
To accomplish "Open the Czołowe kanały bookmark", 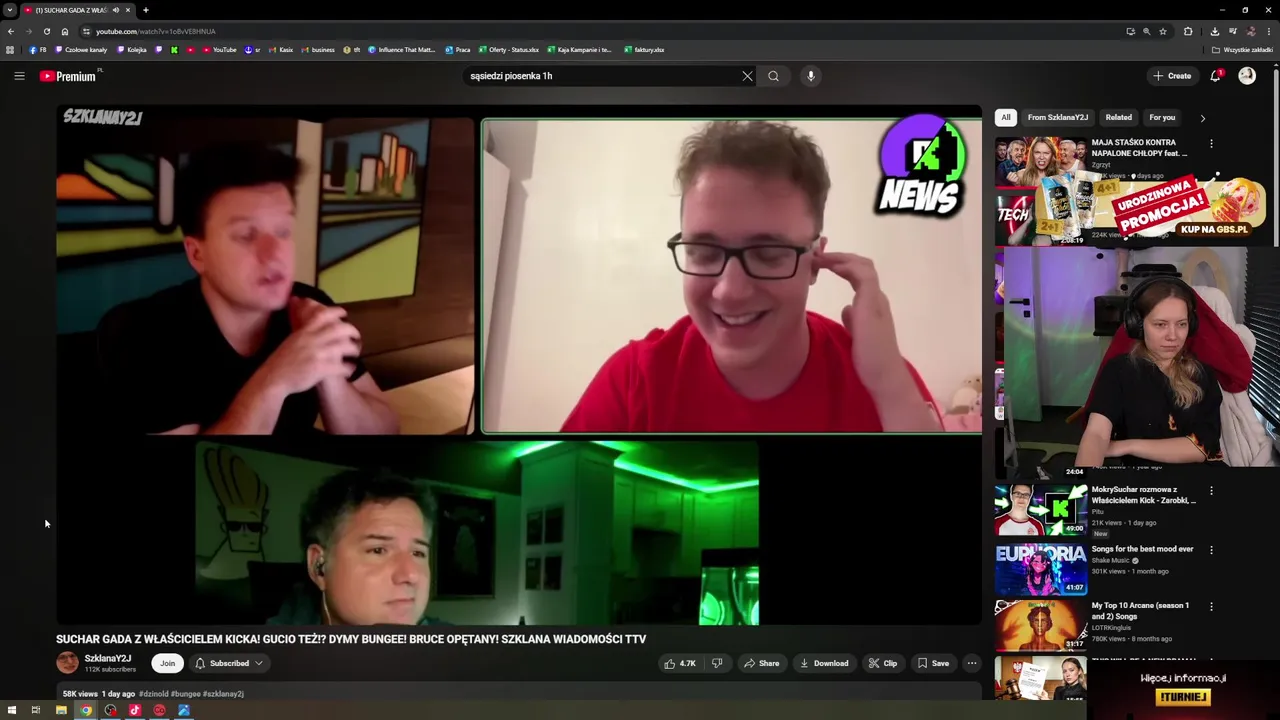I will [x=82, y=49].
